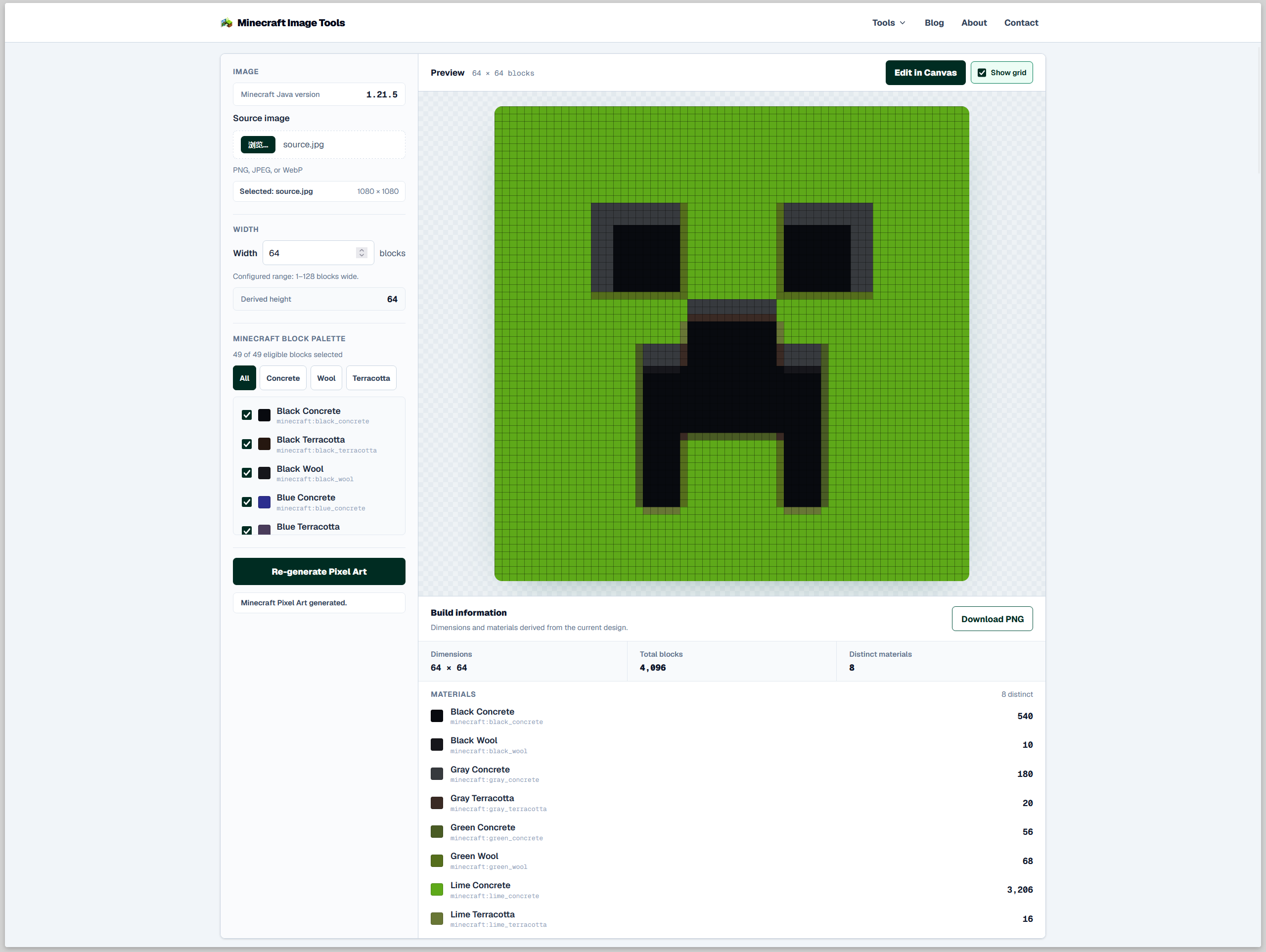Click Re-generate Pixel Art button
1266x952 pixels.
pyautogui.click(x=319, y=571)
